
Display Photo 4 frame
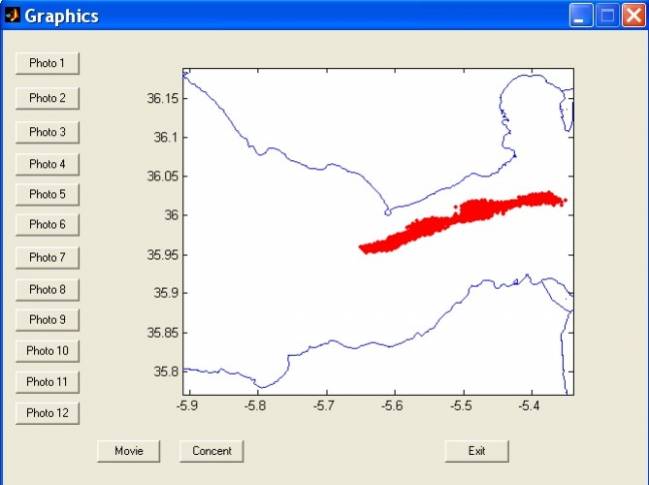coord(47,164)
